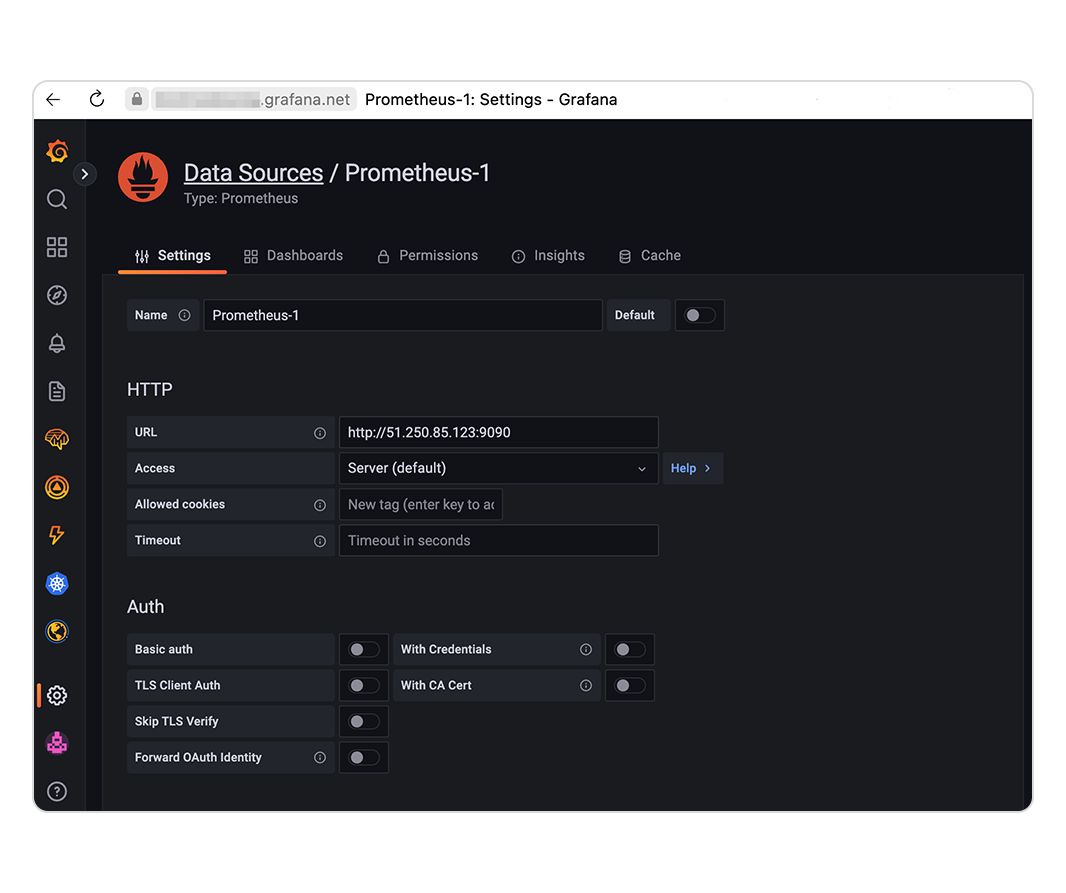Viewport: 1066px width, 893px height.
Task: Enable the With Credentials switch
Action: point(630,650)
